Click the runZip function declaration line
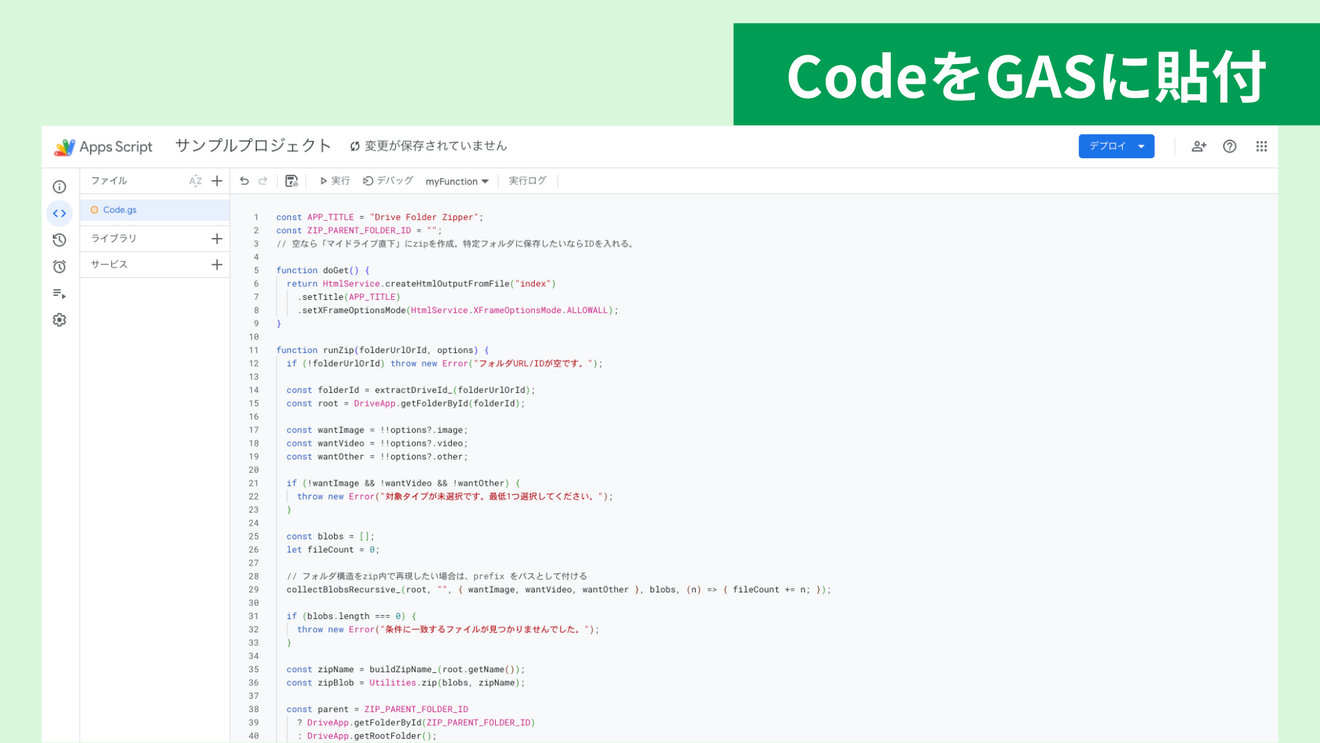The height and width of the screenshot is (743, 1320). coord(383,350)
